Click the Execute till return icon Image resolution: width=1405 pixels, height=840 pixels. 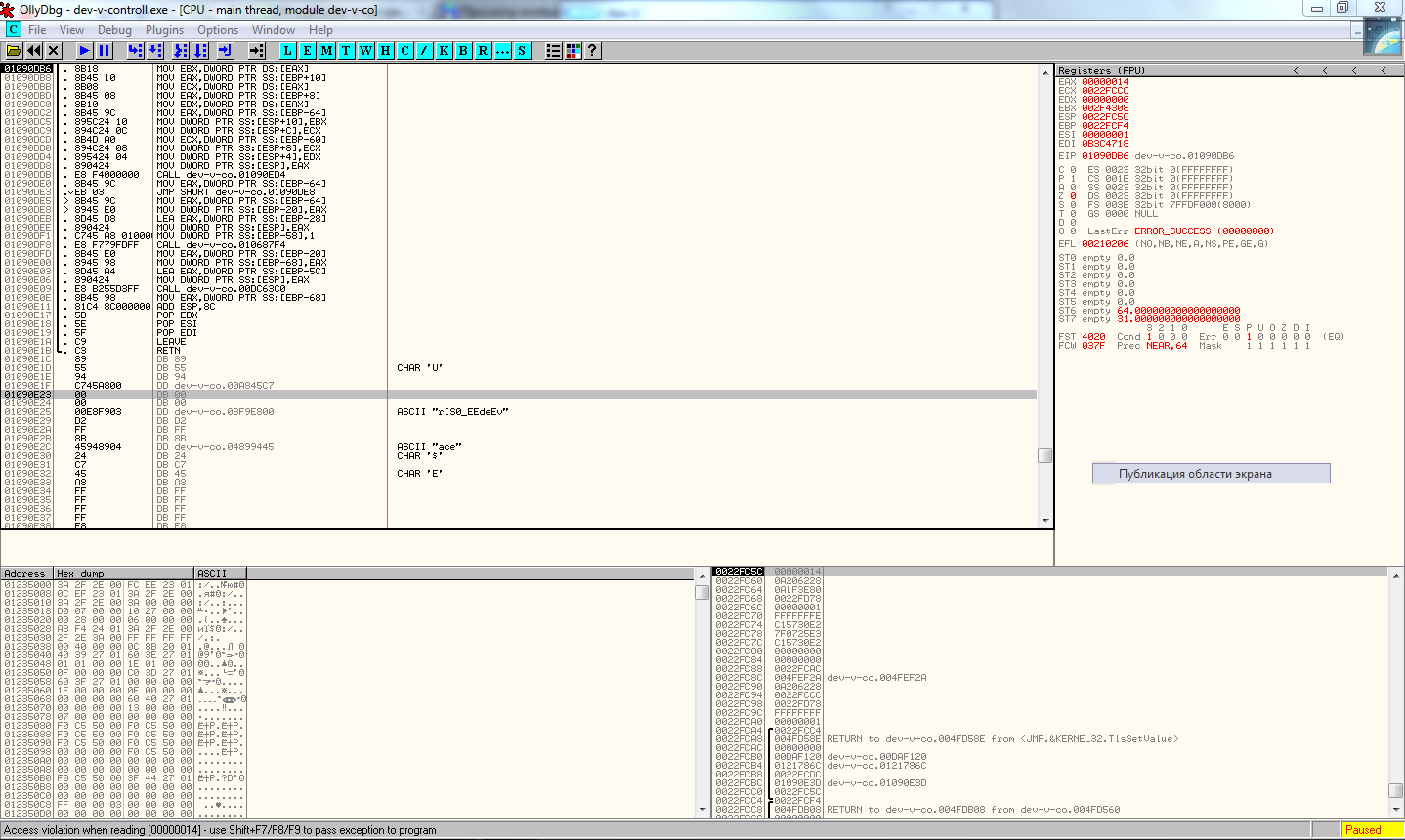click(226, 50)
